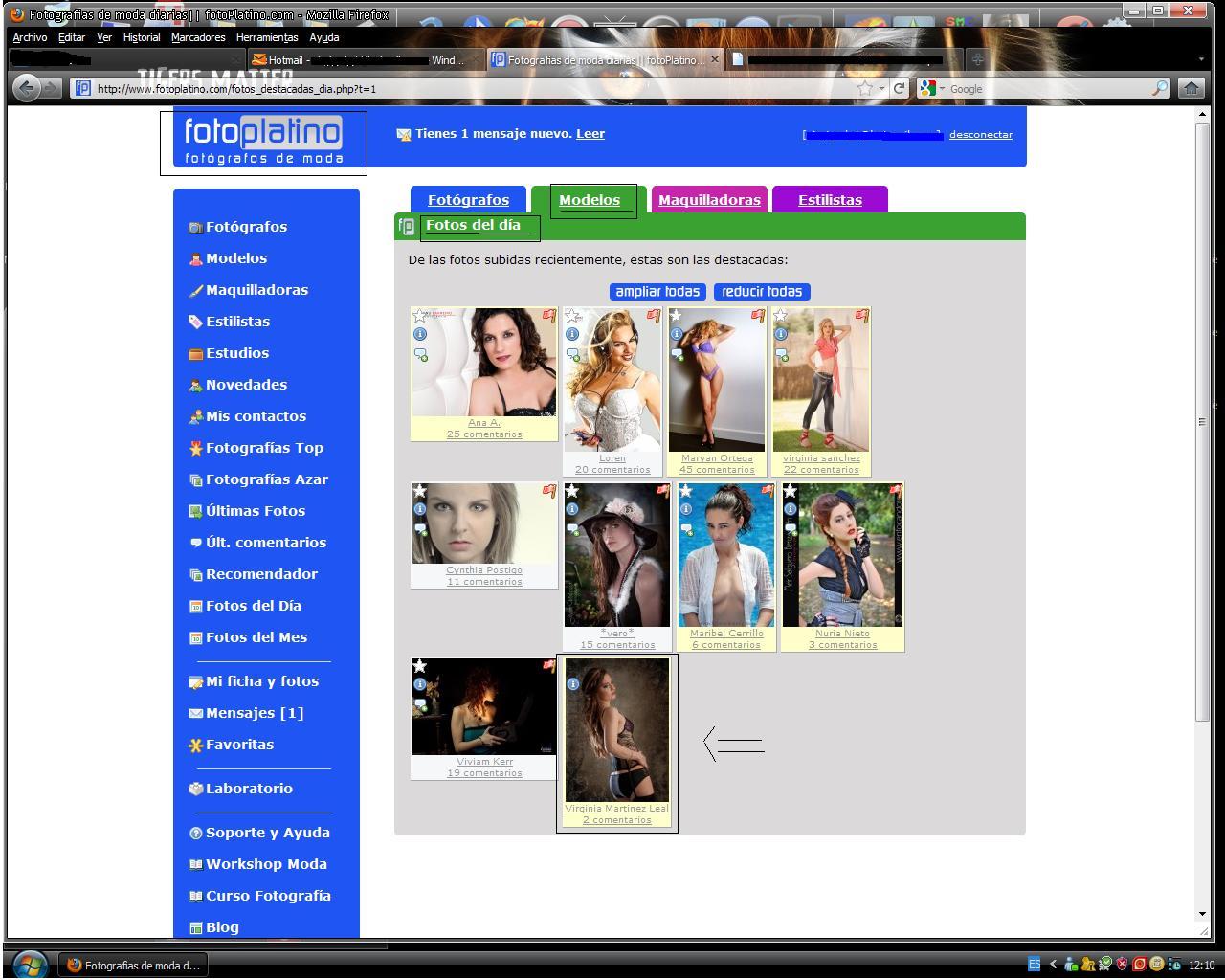Bookmark this page using the URL bar star
Viewport: 1225px width, 980px height.
point(865,88)
